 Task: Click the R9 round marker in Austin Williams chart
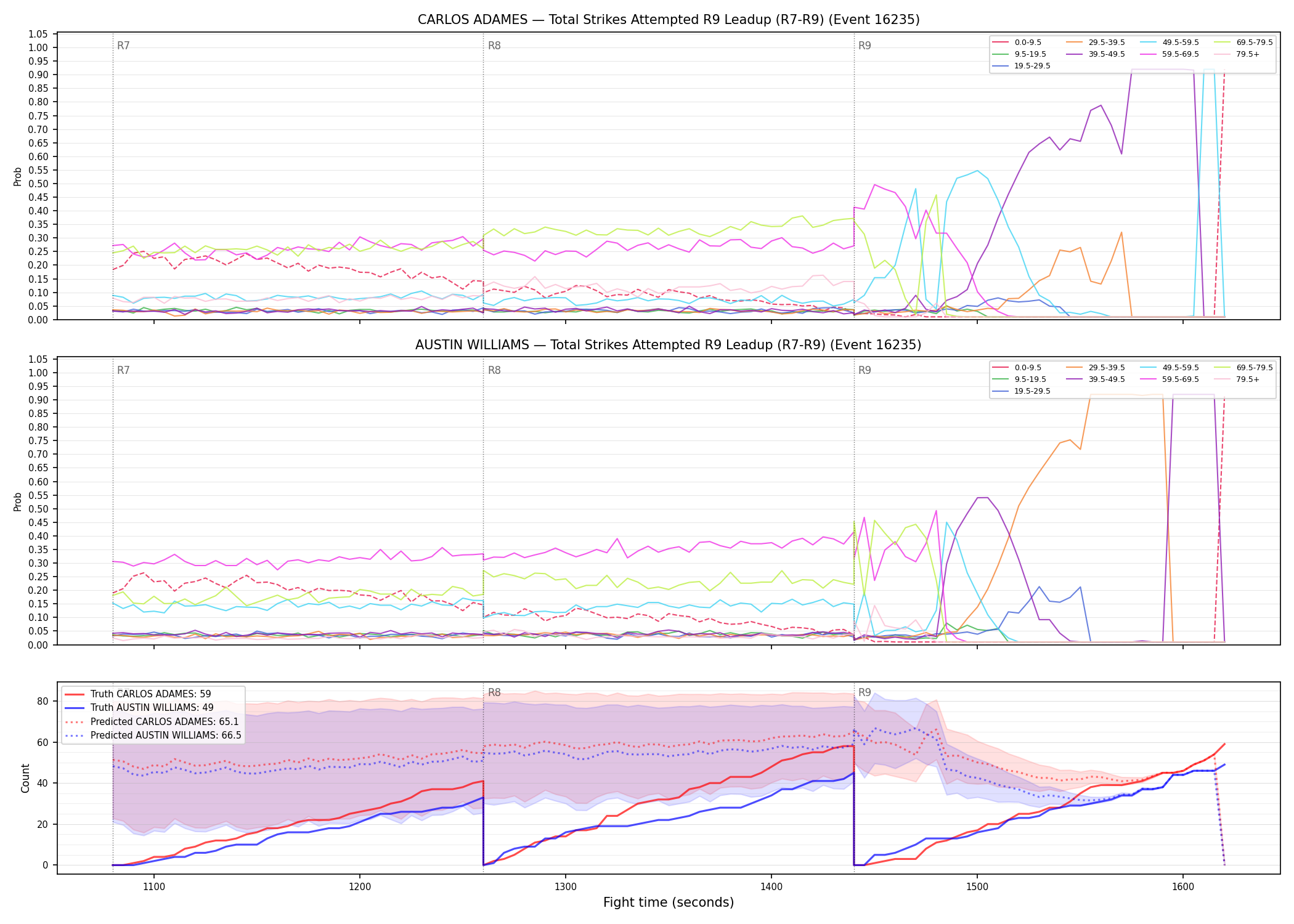(865, 370)
